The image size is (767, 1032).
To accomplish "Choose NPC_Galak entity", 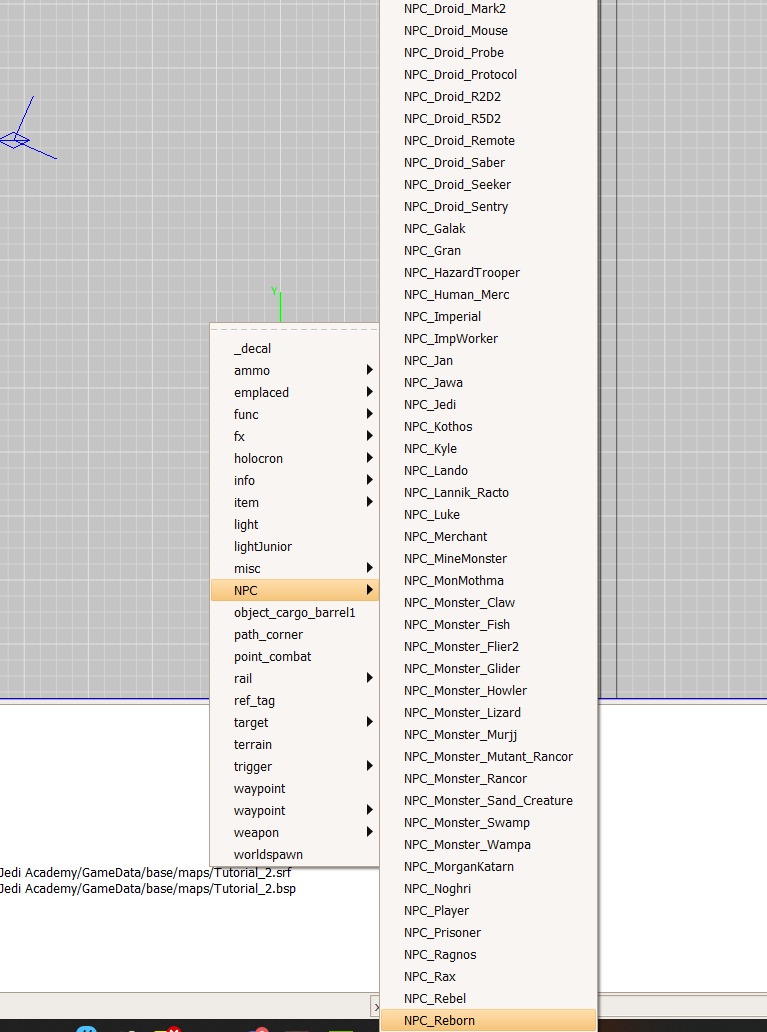I will [x=489, y=228].
